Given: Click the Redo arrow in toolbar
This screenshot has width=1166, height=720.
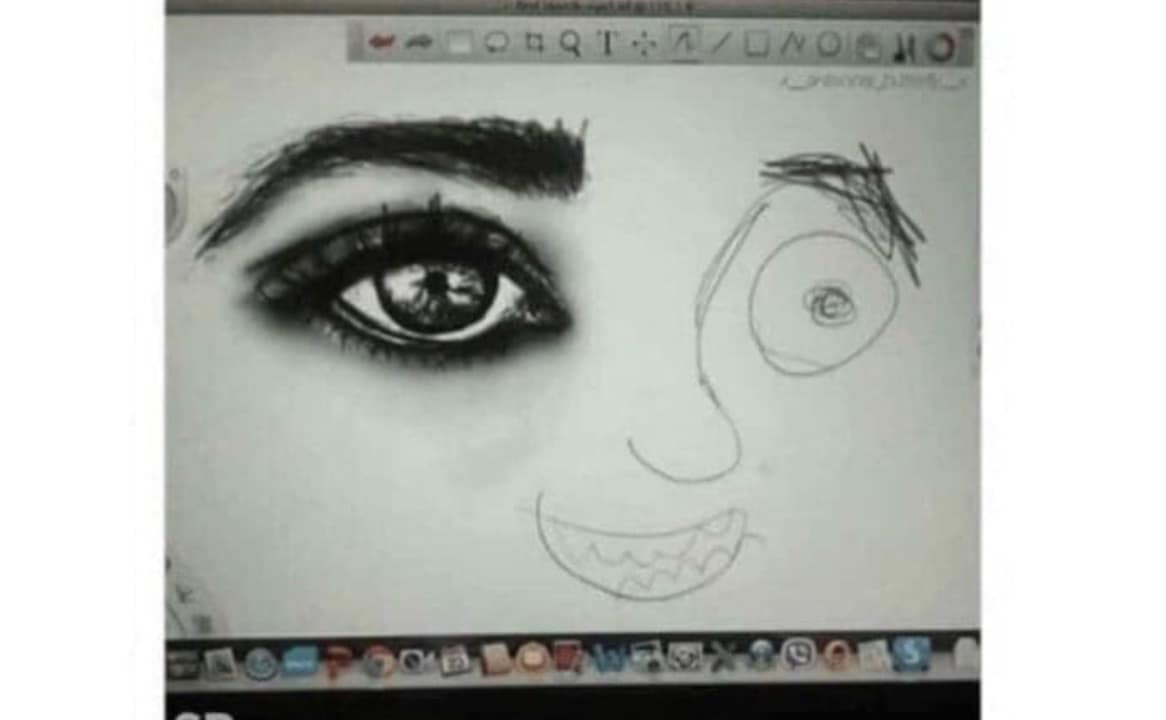Looking at the screenshot, I should (420, 43).
